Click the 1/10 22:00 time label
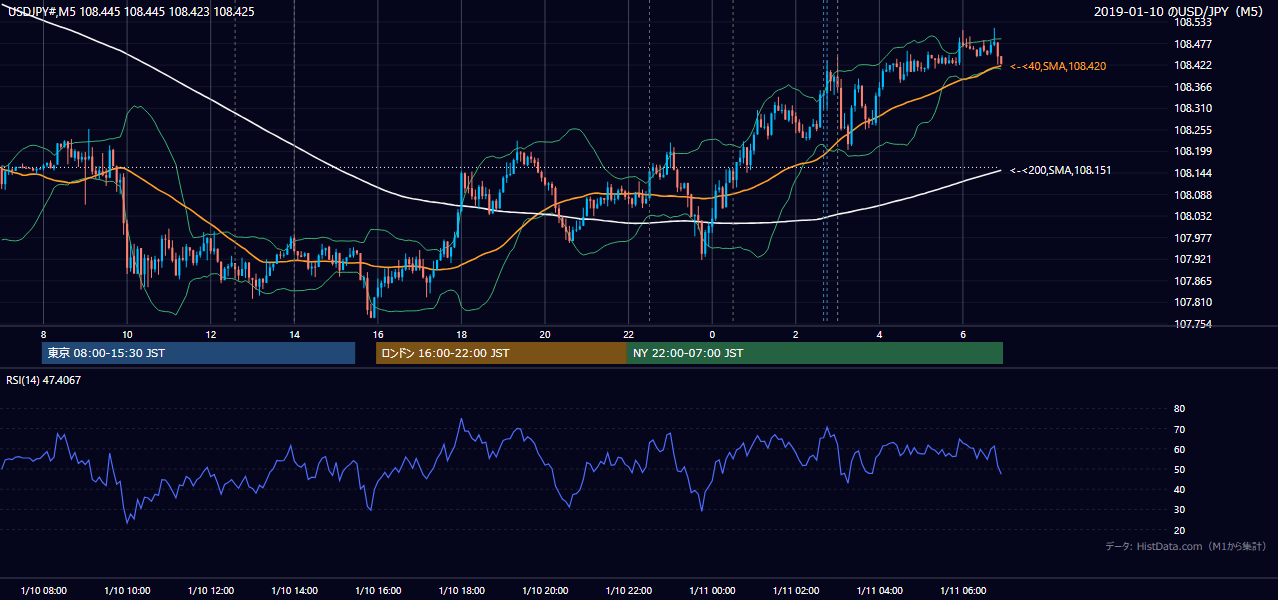Screen dimensions: 1278x600 click(628, 591)
